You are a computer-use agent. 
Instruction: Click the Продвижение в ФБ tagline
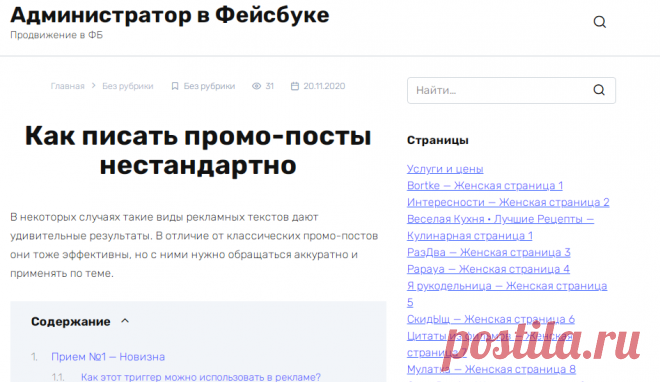coord(56,35)
